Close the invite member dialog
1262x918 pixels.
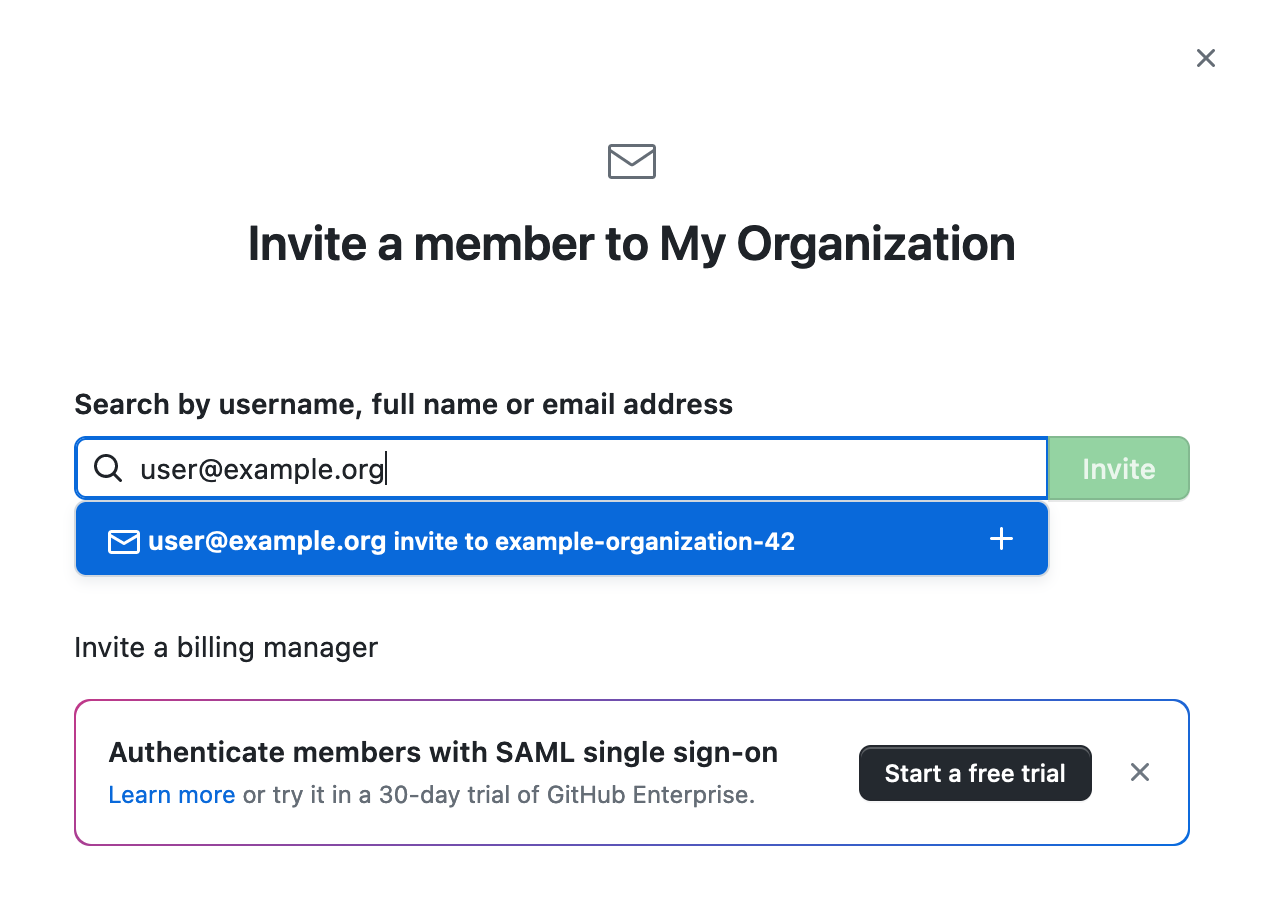tap(1206, 58)
